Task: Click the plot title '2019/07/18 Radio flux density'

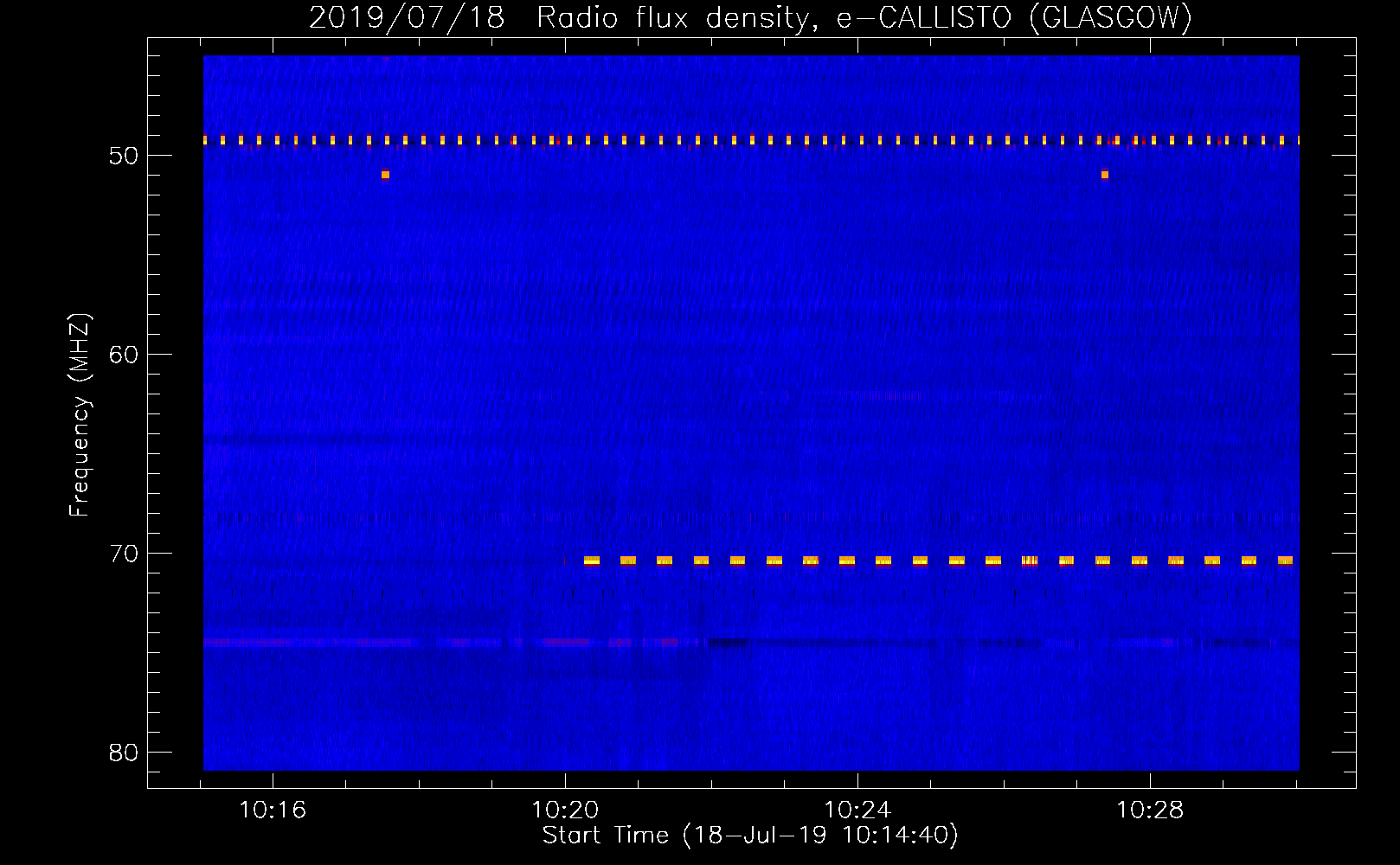Action: point(561,17)
